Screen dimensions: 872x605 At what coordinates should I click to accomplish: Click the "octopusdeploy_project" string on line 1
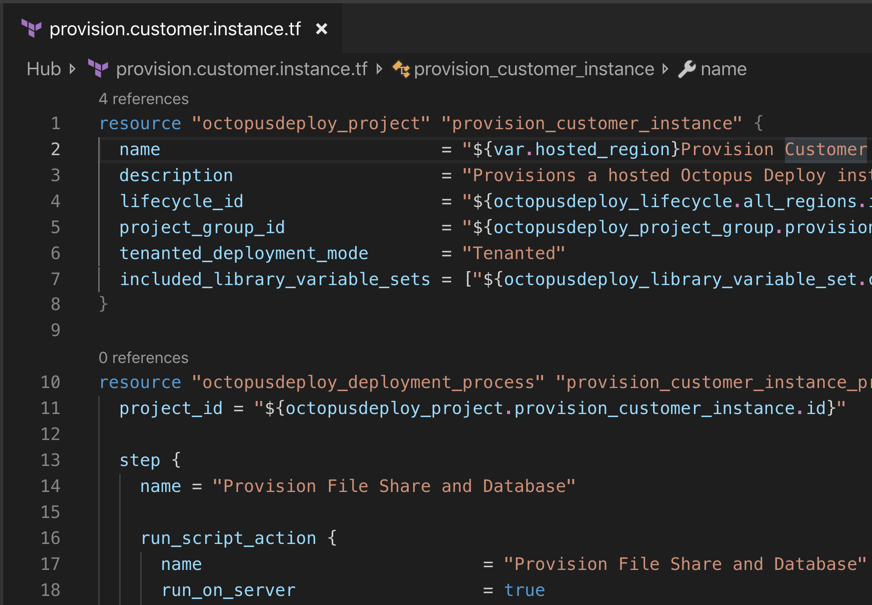(x=311, y=123)
